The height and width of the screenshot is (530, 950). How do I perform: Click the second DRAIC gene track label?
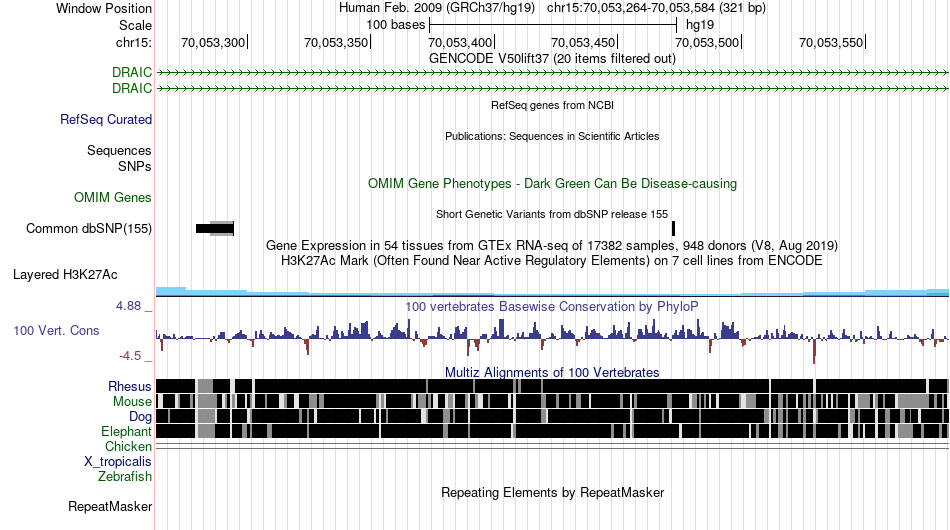[131, 88]
